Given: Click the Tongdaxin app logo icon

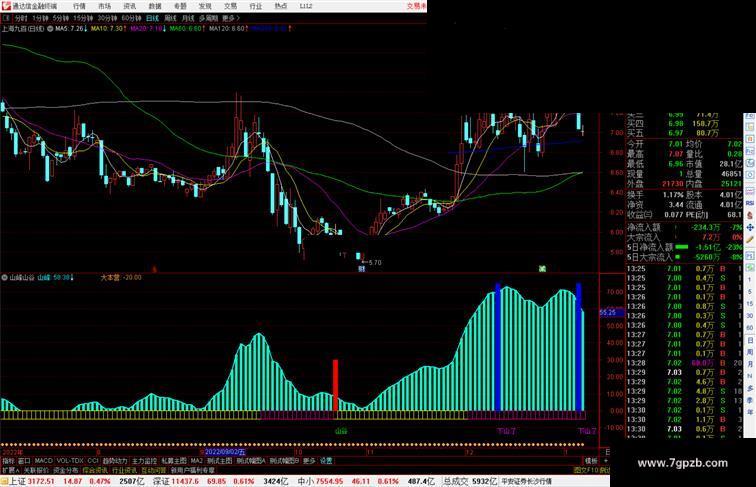Looking at the screenshot, I should click(x=5, y=6).
